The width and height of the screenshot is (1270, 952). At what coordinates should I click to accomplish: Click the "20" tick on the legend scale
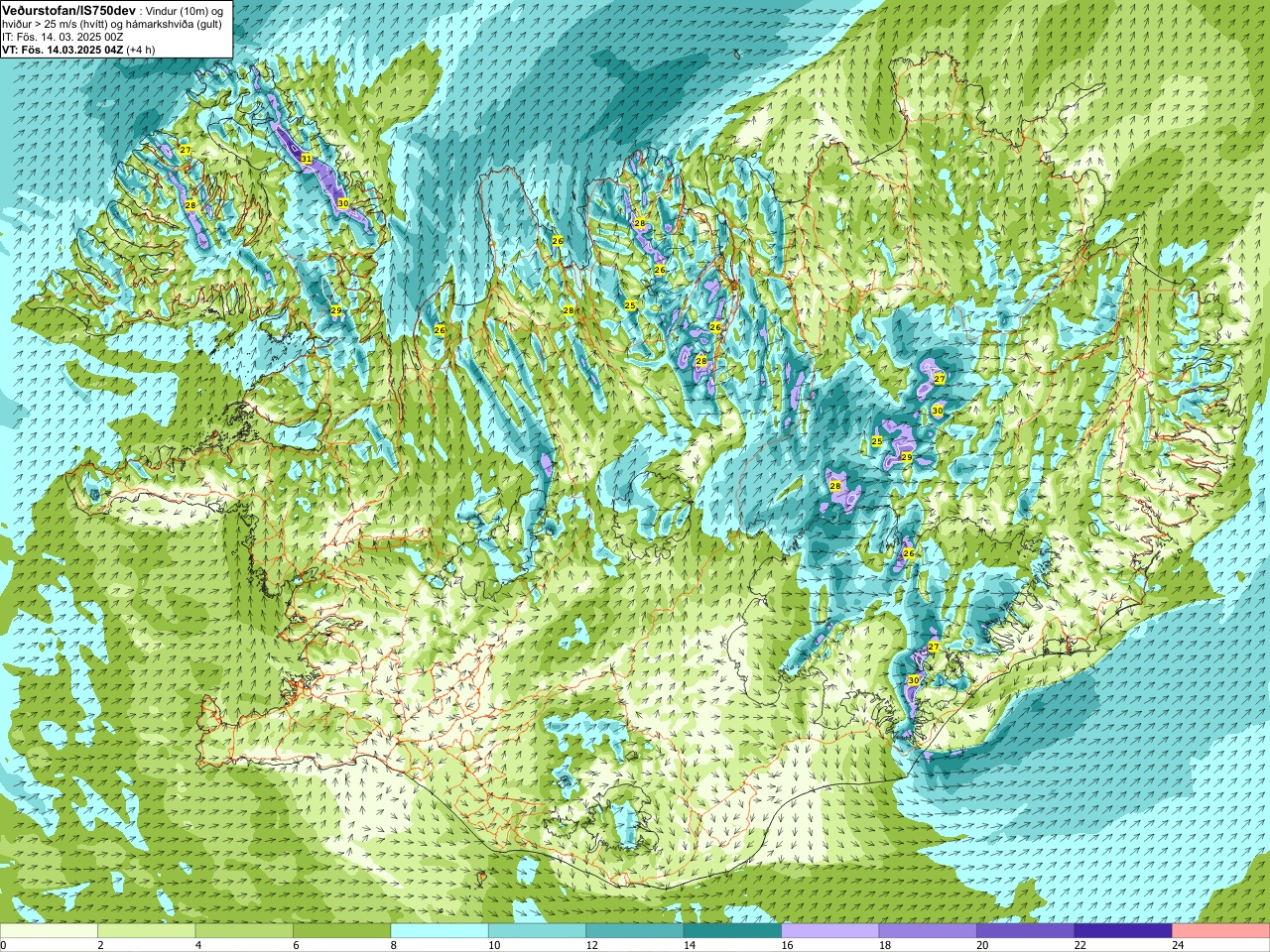click(982, 945)
